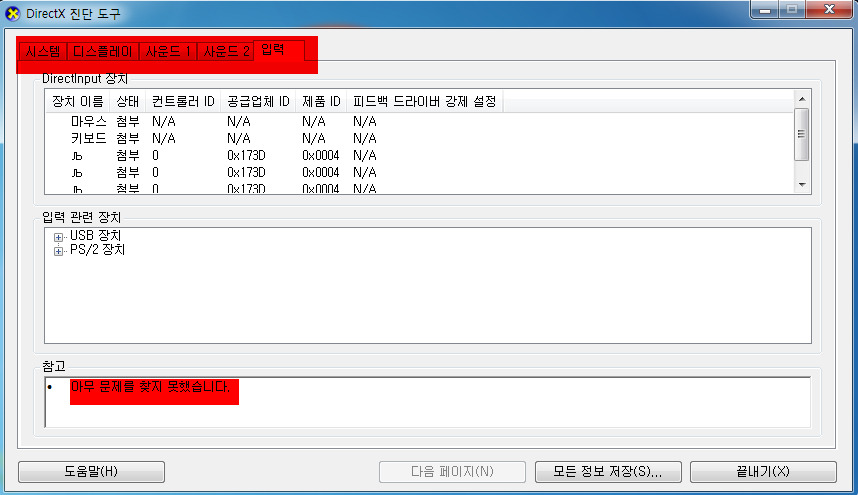Click the DirectX icon in the title bar
This screenshot has height=495, width=858.
[13, 14]
